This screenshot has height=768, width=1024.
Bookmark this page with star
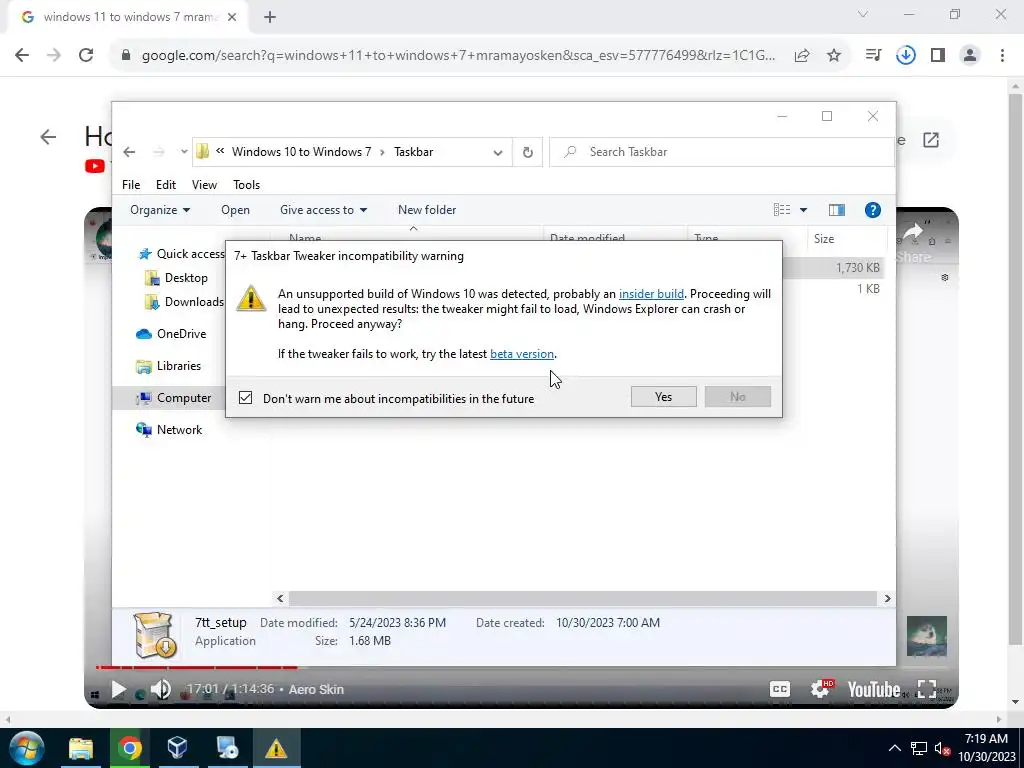point(834,56)
